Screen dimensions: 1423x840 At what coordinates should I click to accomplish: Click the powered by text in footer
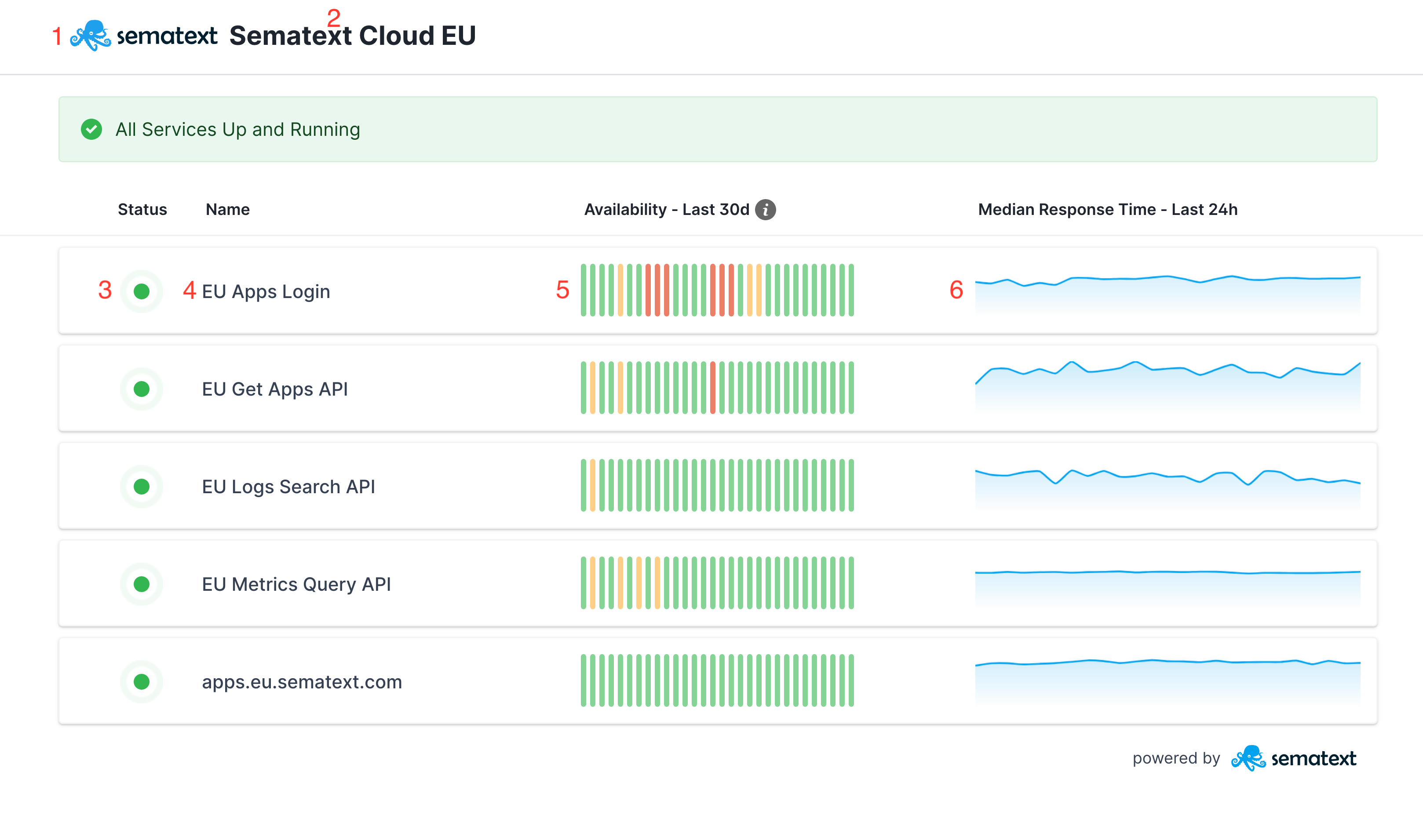point(1176,758)
